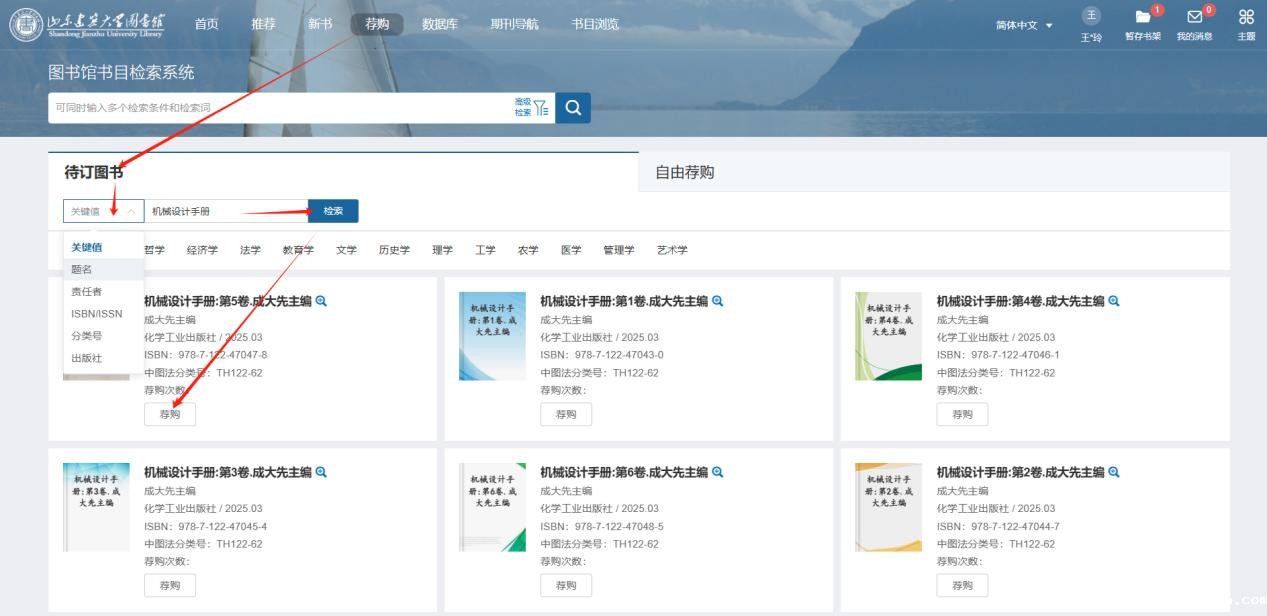Click magnifier icon beside 第5卷 title

click(321, 301)
